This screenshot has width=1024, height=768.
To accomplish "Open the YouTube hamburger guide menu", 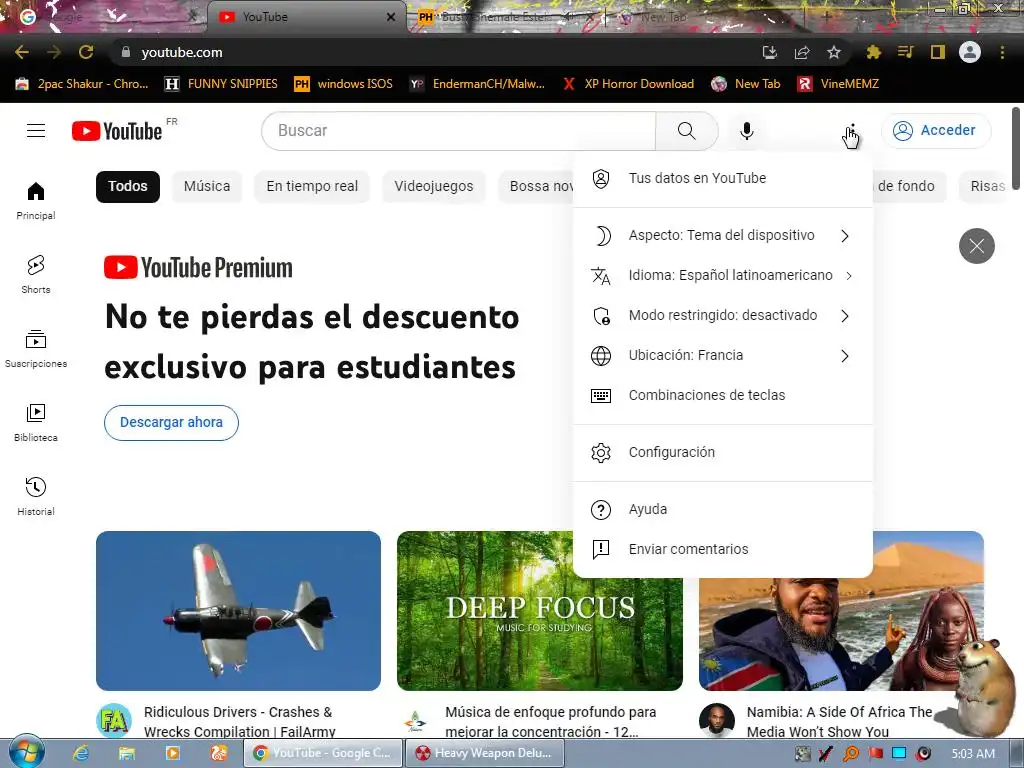I will [36, 131].
